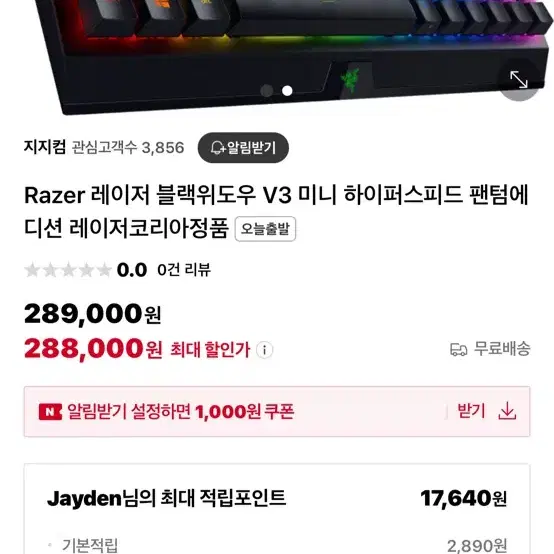Click the 오늘출발 shipping badge
The height and width of the screenshot is (554, 554).
(265, 229)
